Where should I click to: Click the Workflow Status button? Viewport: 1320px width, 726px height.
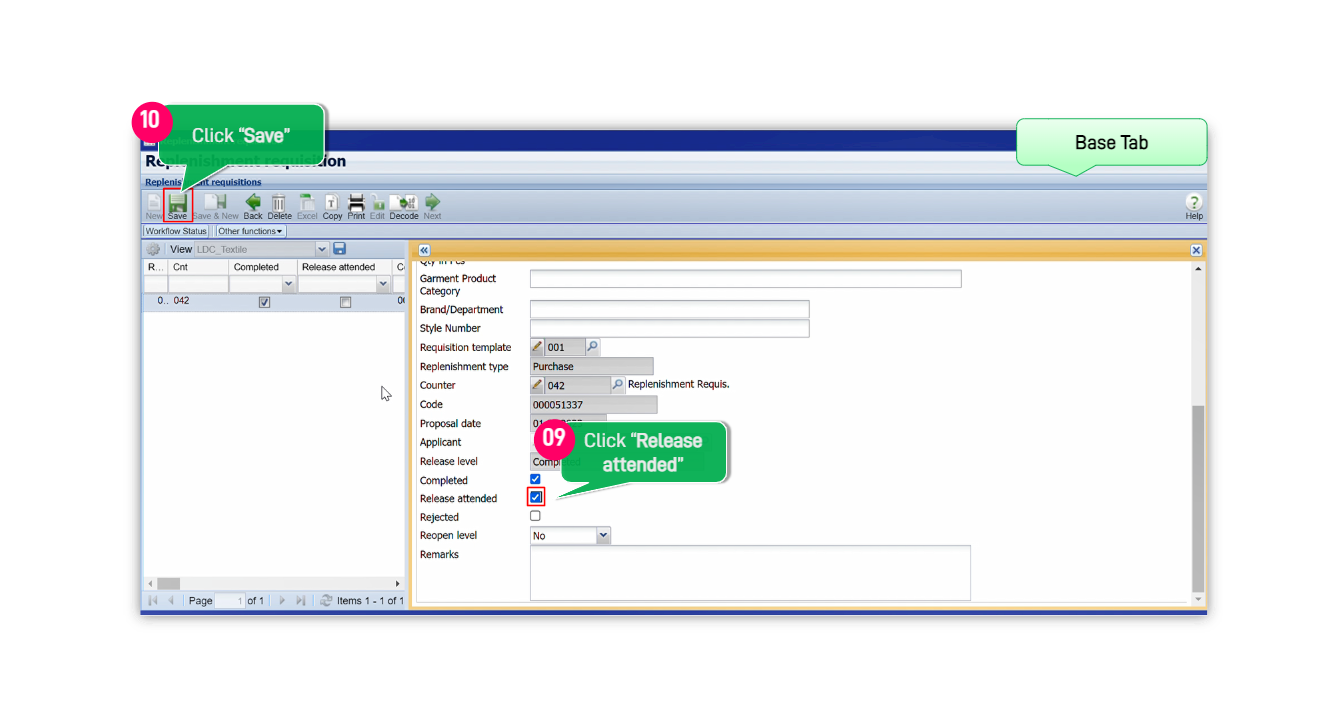(176, 231)
